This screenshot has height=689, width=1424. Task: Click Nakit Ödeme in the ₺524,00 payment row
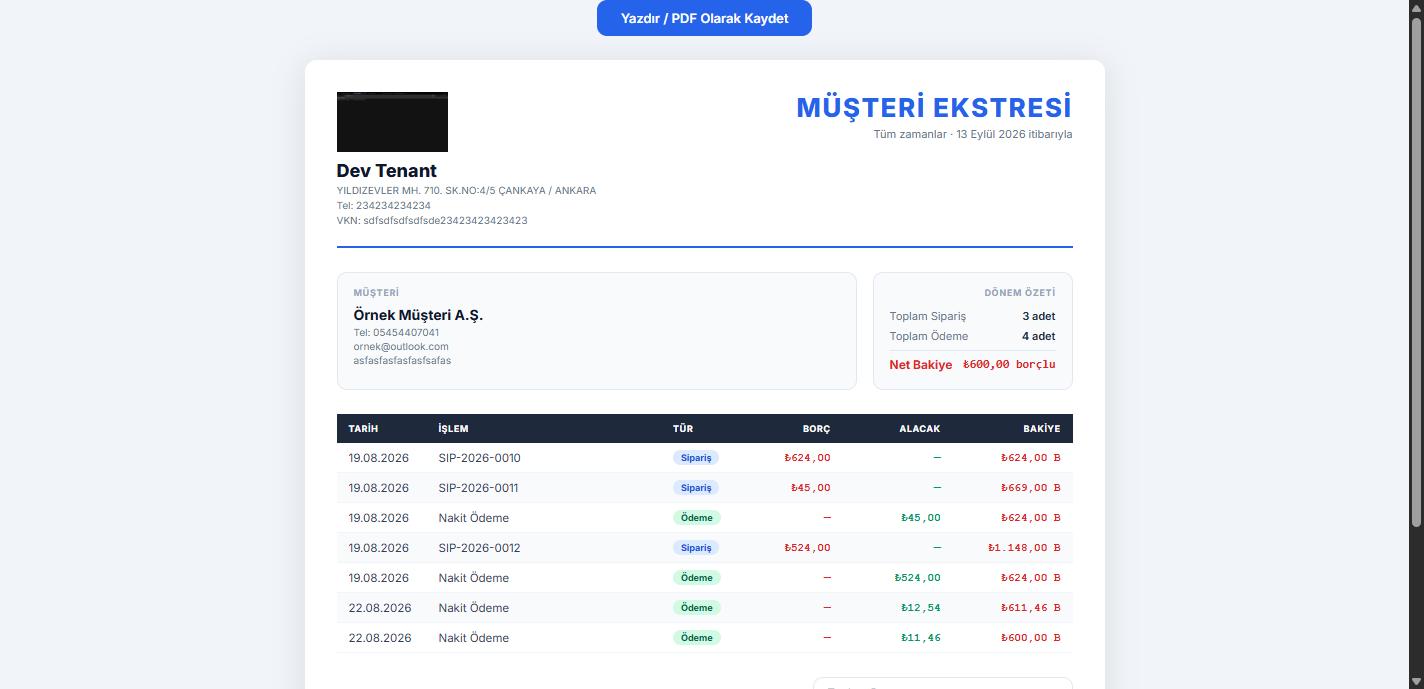click(x=474, y=578)
